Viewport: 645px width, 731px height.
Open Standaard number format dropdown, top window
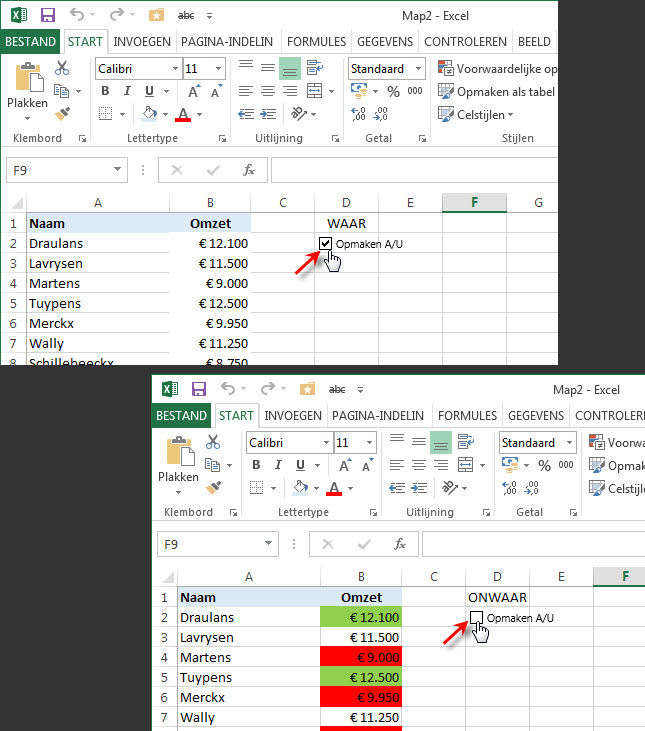click(x=419, y=69)
